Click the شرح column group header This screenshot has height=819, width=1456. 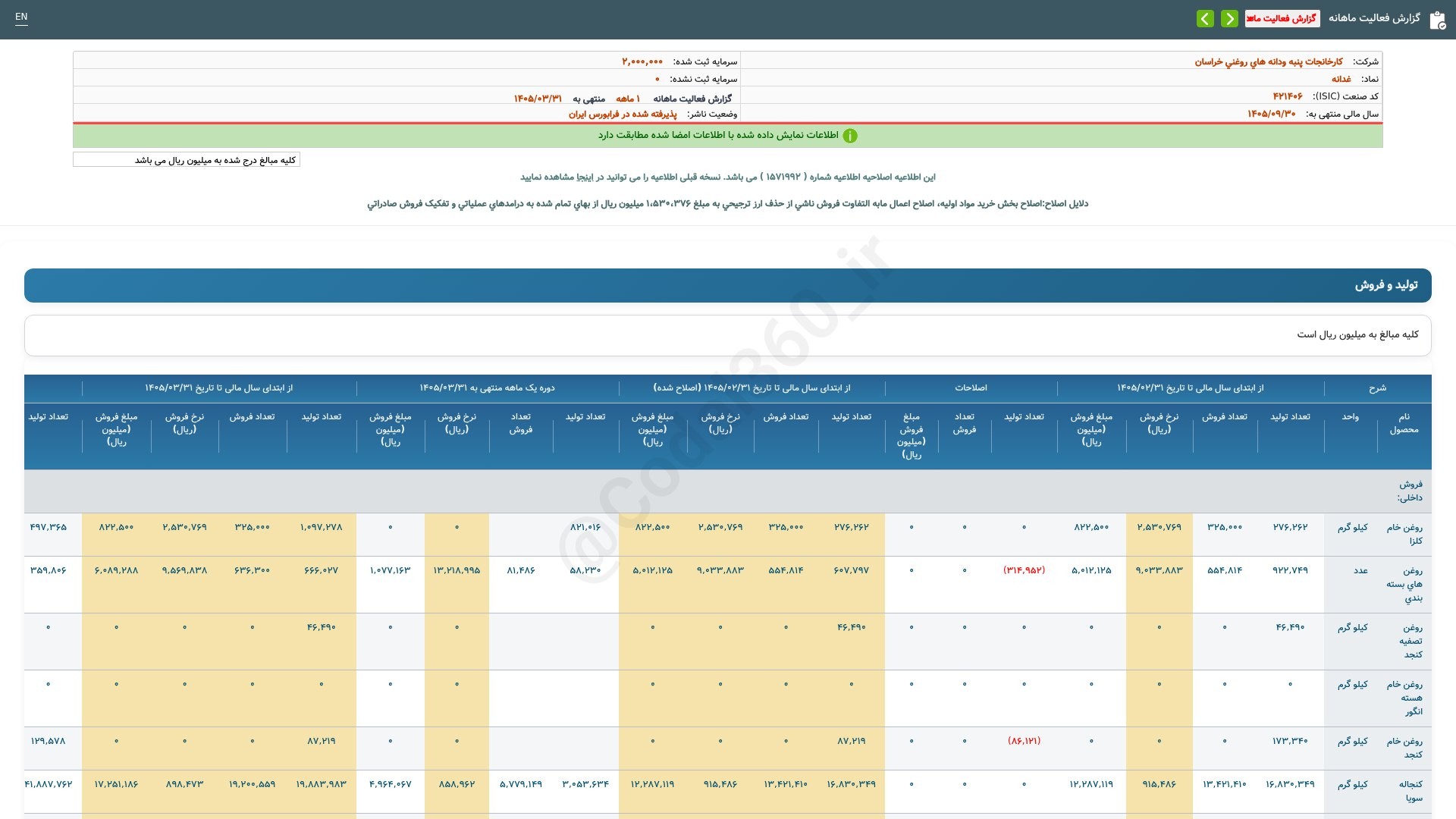click(x=1377, y=388)
